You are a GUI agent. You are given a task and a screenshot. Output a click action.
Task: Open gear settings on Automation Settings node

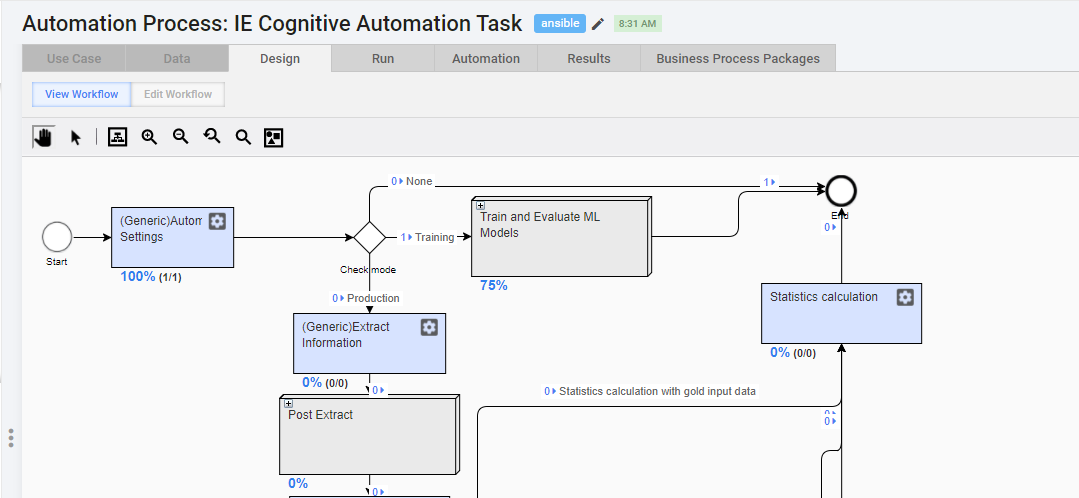pos(217,221)
